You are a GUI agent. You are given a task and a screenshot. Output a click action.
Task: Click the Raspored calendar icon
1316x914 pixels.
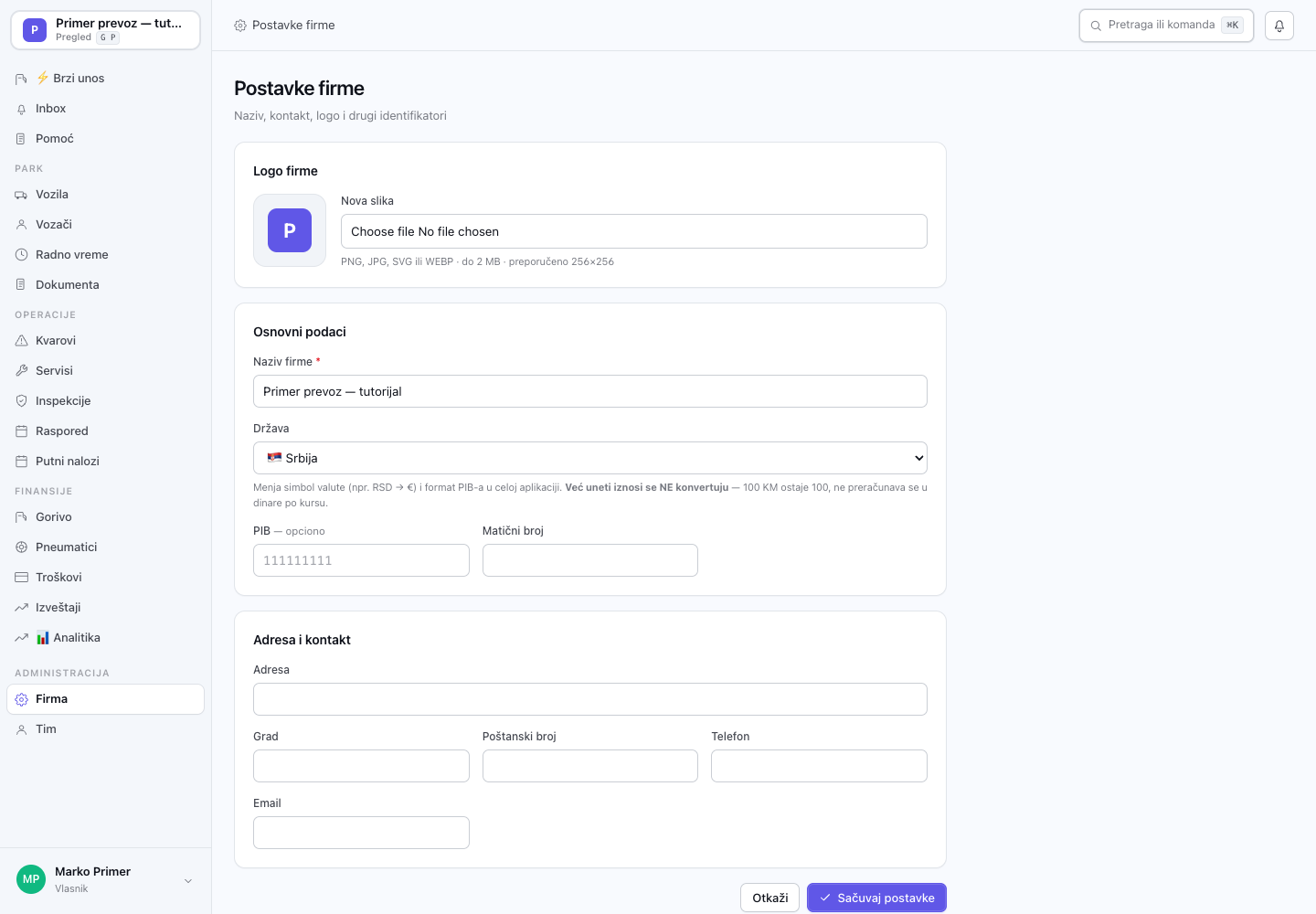21,431
